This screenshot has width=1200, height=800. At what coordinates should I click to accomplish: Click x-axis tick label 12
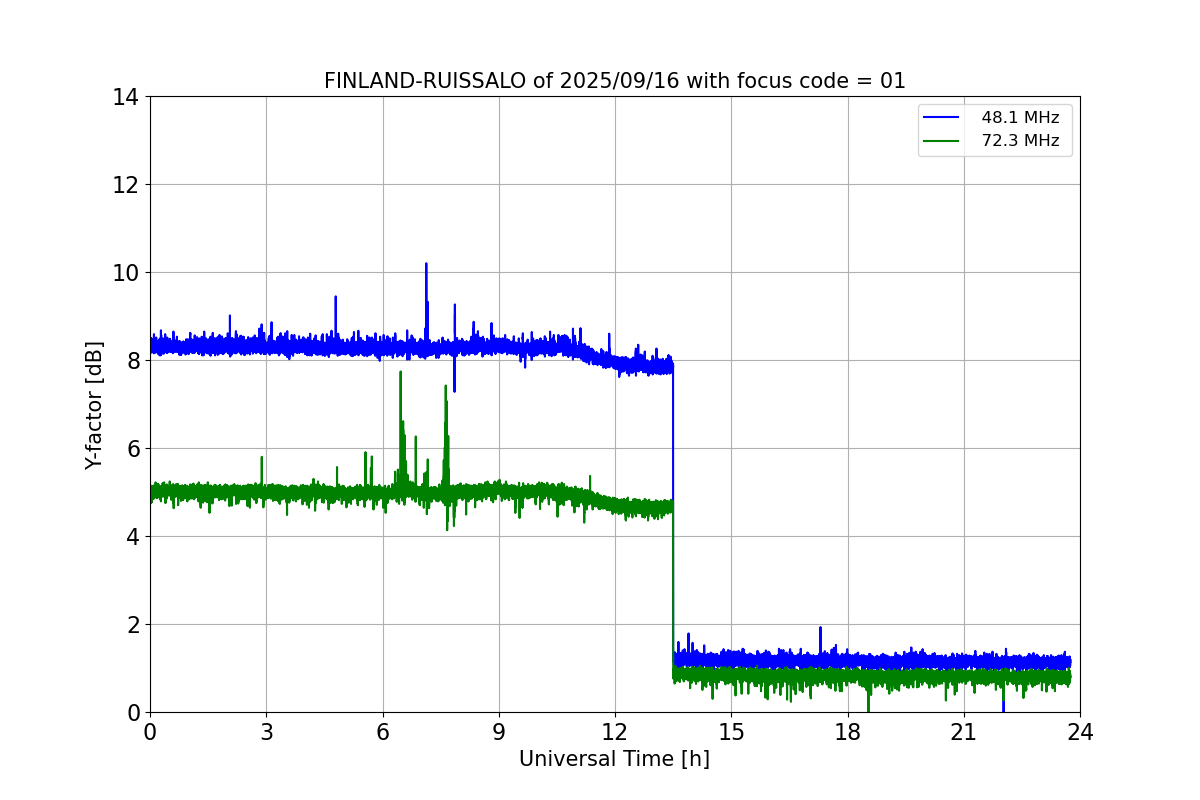(615, 732)
